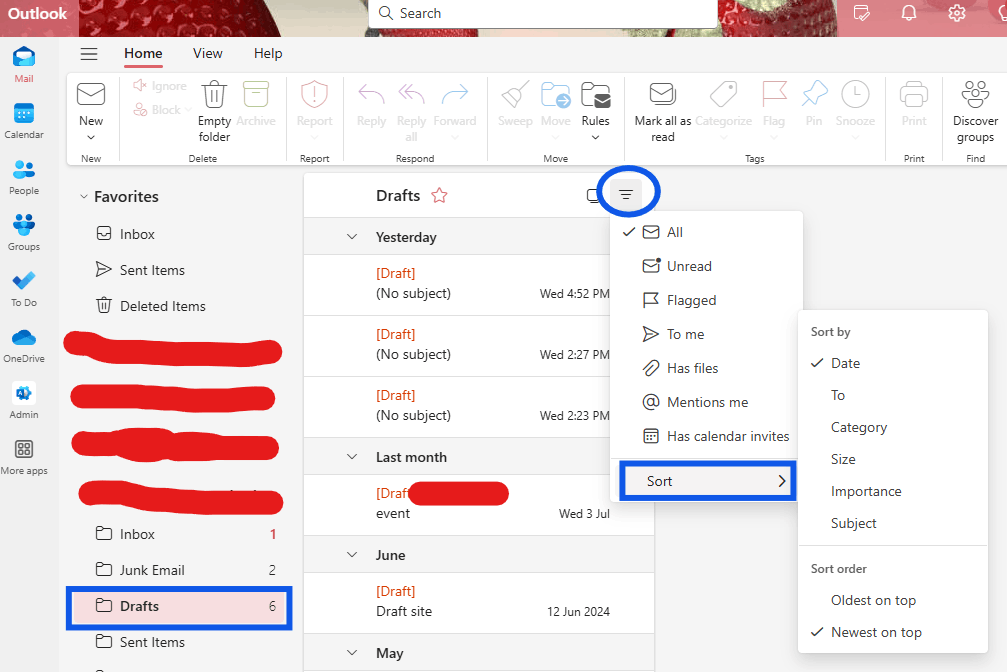Open the Calendar app
Image resolution: width=1007 pixels, height=672 pixels.
pos(24,121)
